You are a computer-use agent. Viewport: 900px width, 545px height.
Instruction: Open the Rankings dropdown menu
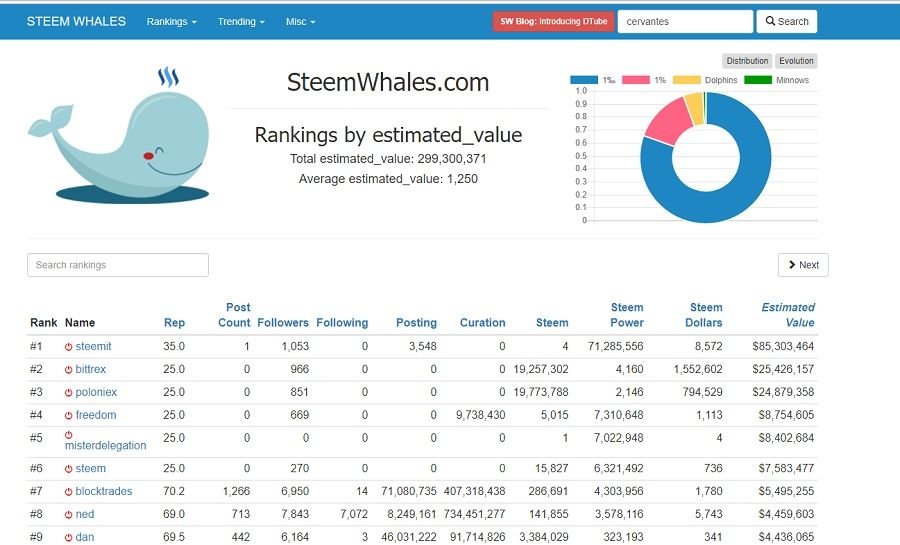coord(172,21)
